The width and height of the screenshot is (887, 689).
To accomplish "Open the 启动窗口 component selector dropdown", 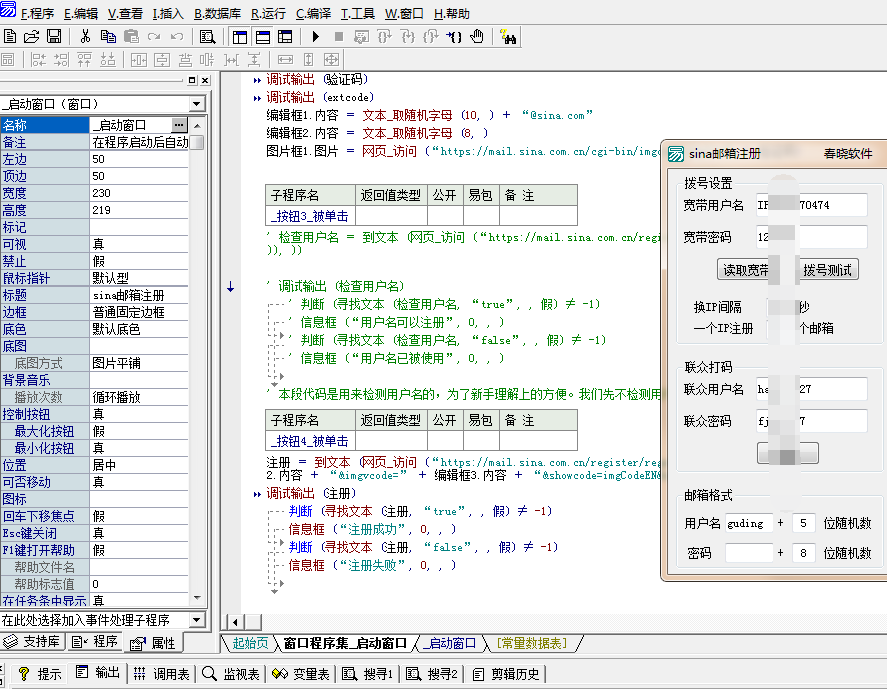I will pyautogui.click(x=197, y=104).
